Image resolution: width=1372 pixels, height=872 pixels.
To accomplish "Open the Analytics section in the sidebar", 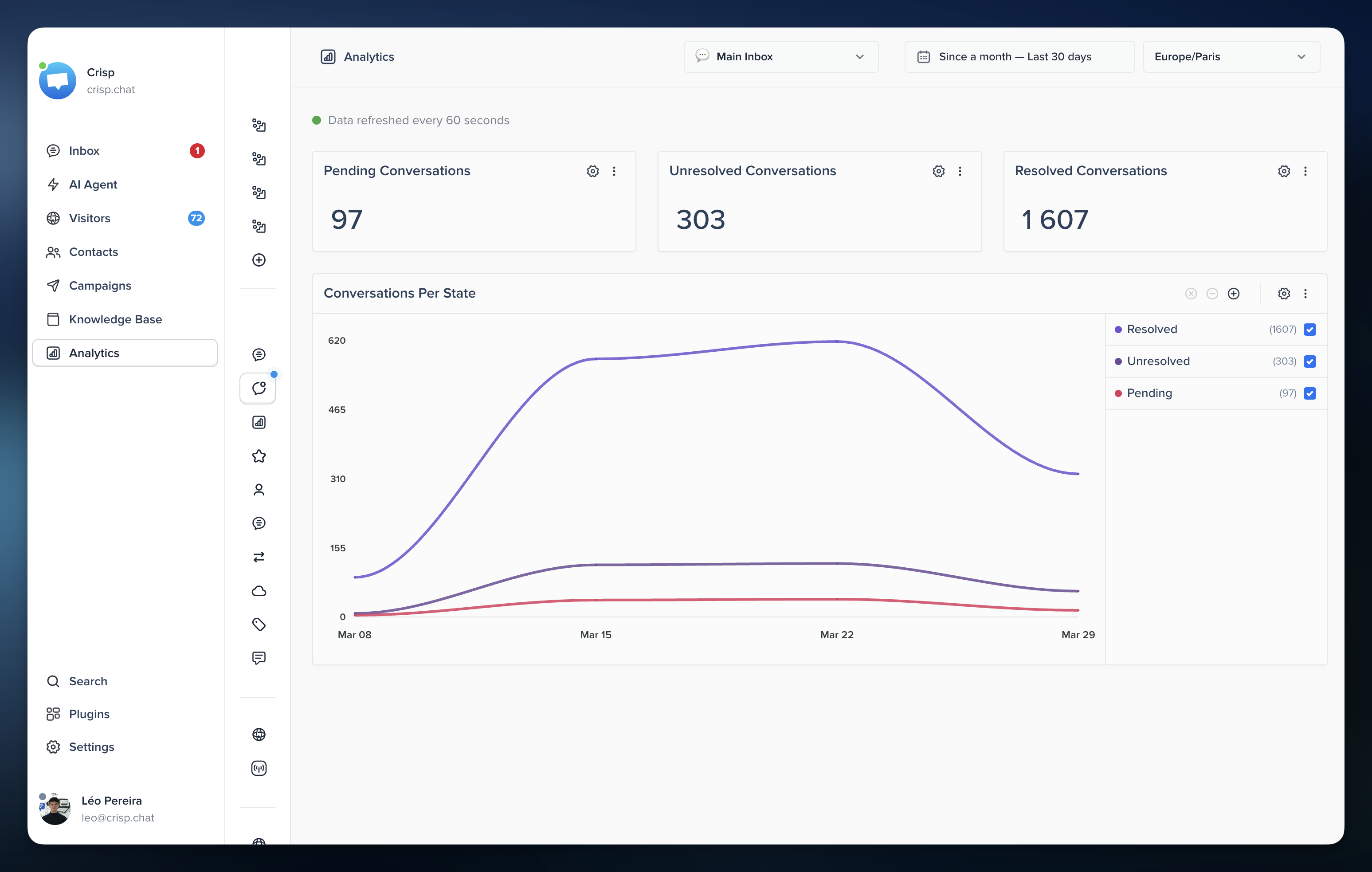I will pyautogui.click(x=94, y=353).
